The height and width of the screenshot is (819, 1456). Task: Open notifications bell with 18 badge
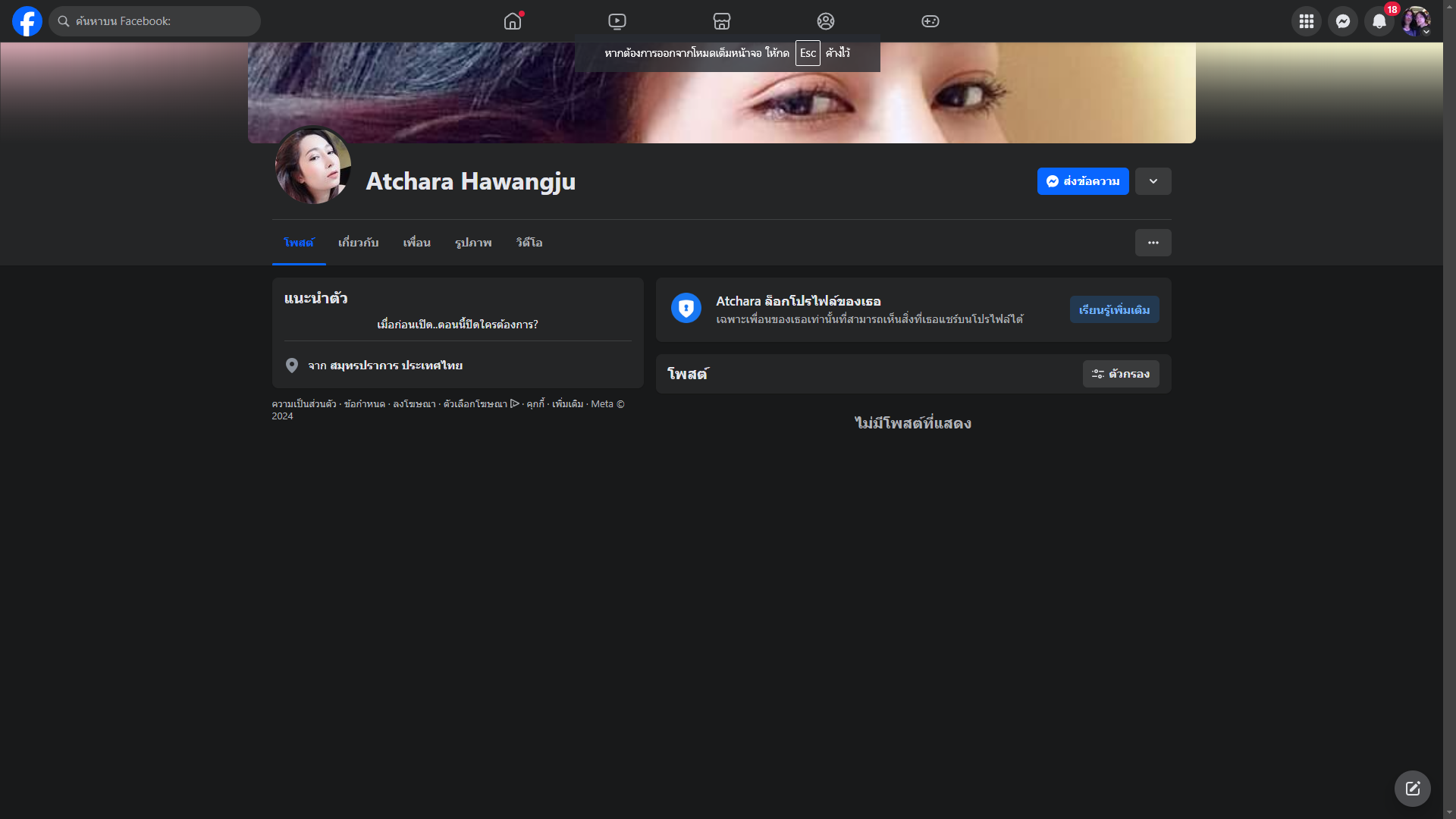coord(1379,21)
